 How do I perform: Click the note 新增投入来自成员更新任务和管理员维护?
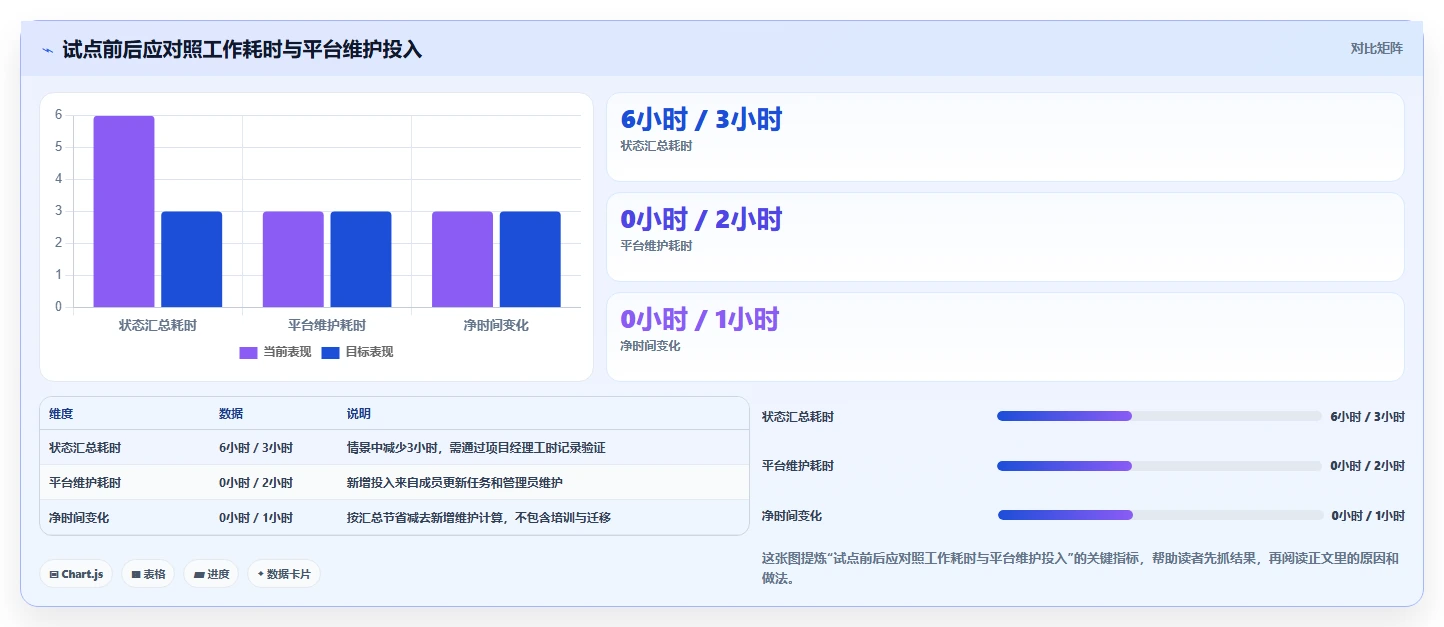pyautogui.click(x=455, y=483)
